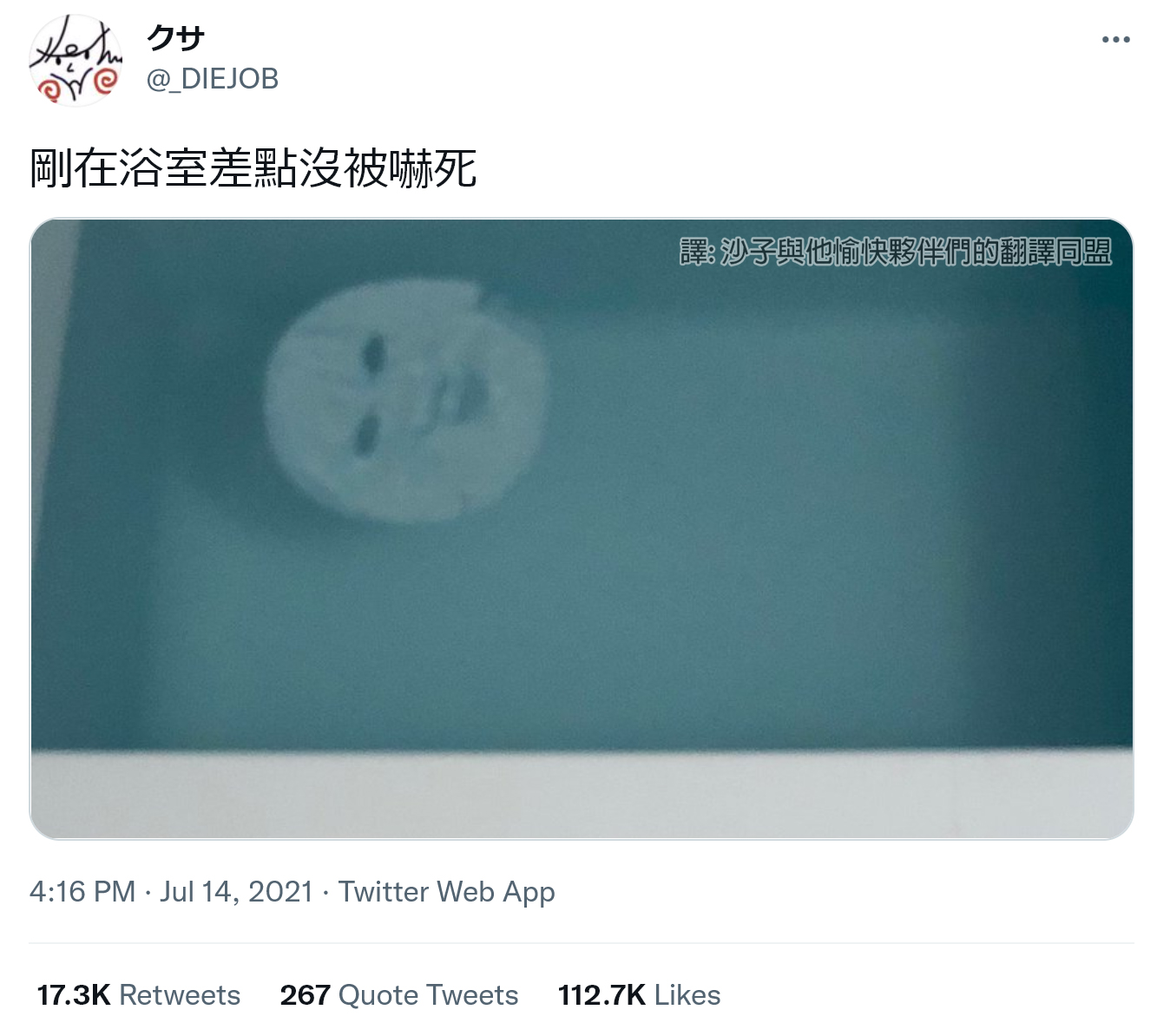
Task: View the 112.7K Likes list
Action: (639, 994)
